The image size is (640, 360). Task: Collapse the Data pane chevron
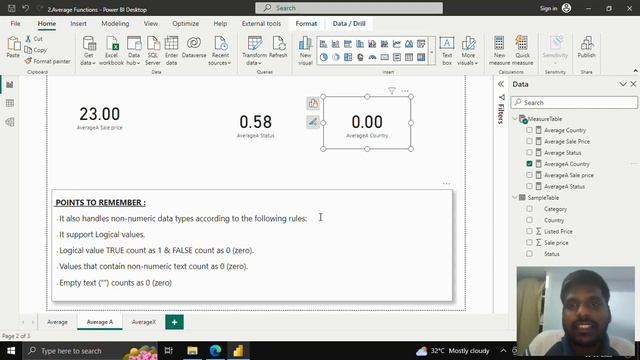(622, 84)
